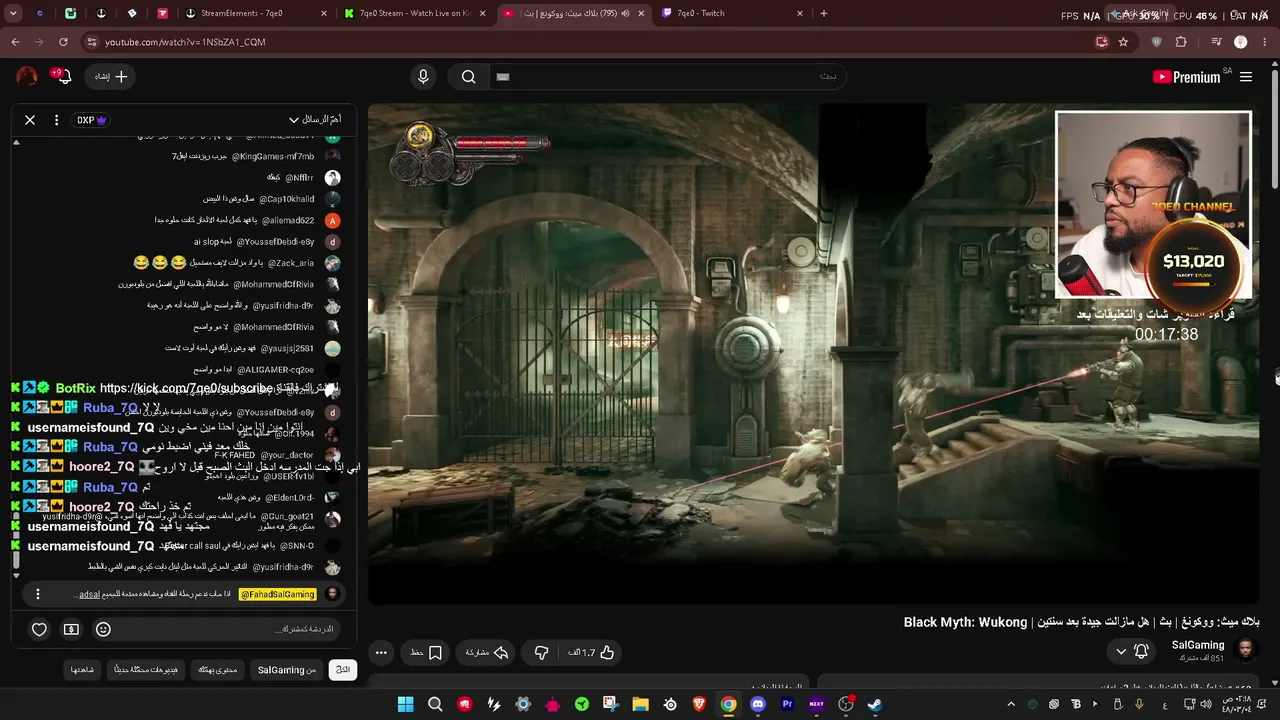
Task: Select the 'من SalGaming' filter chip
Action: [286, 670]
